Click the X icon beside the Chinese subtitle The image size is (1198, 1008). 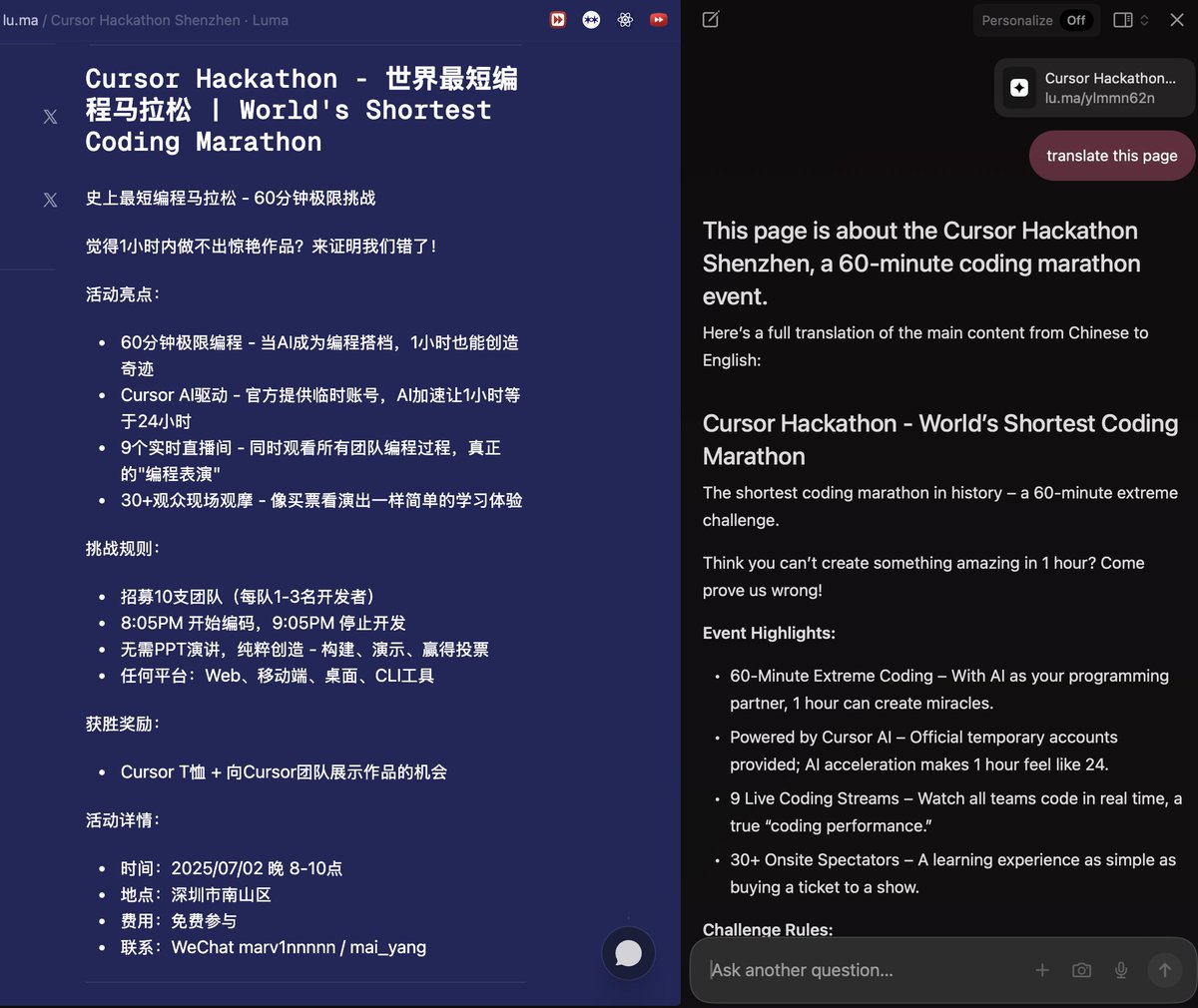pyautogui.click(x=50, y=200)
